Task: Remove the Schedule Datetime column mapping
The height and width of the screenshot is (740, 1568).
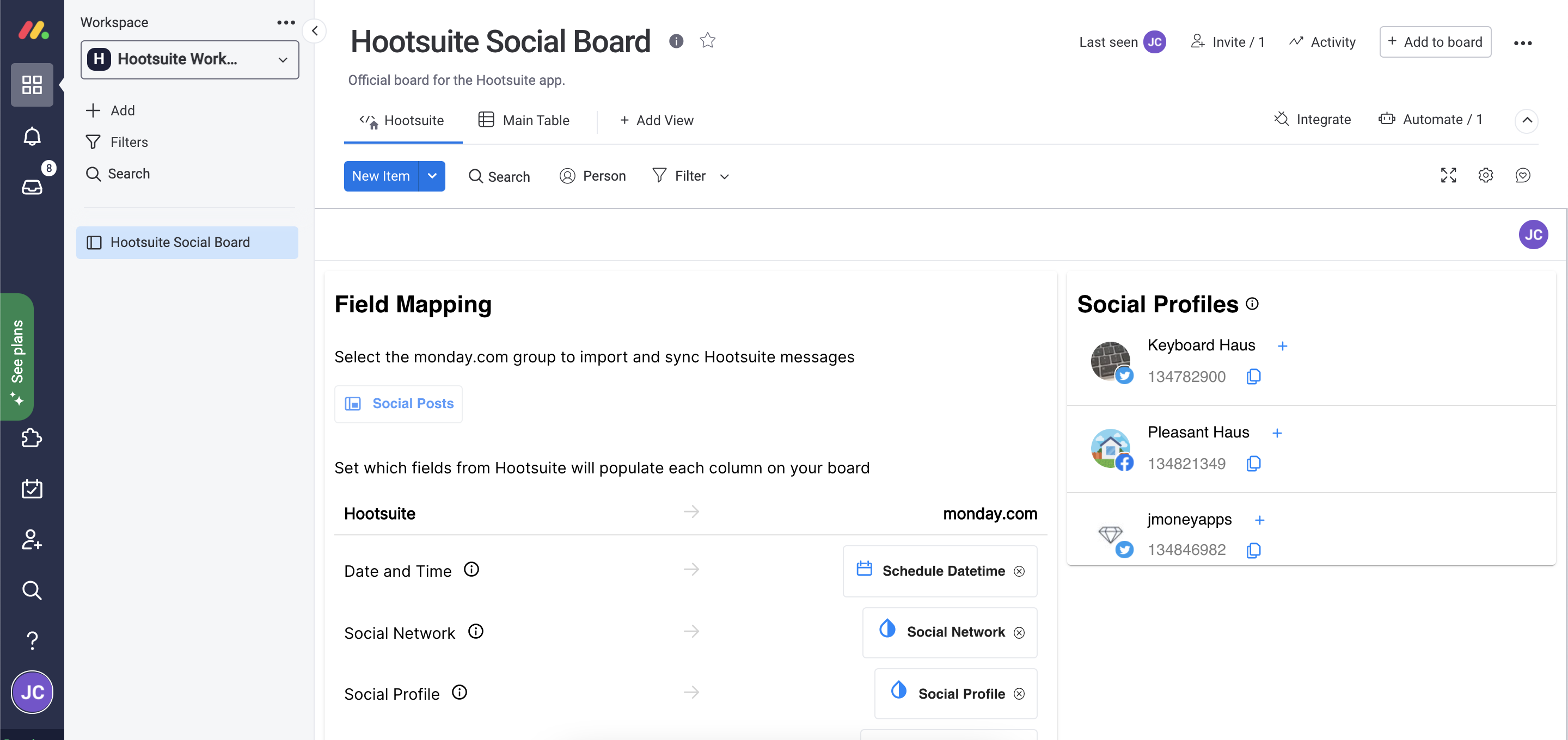Action: click(1020, 571)
